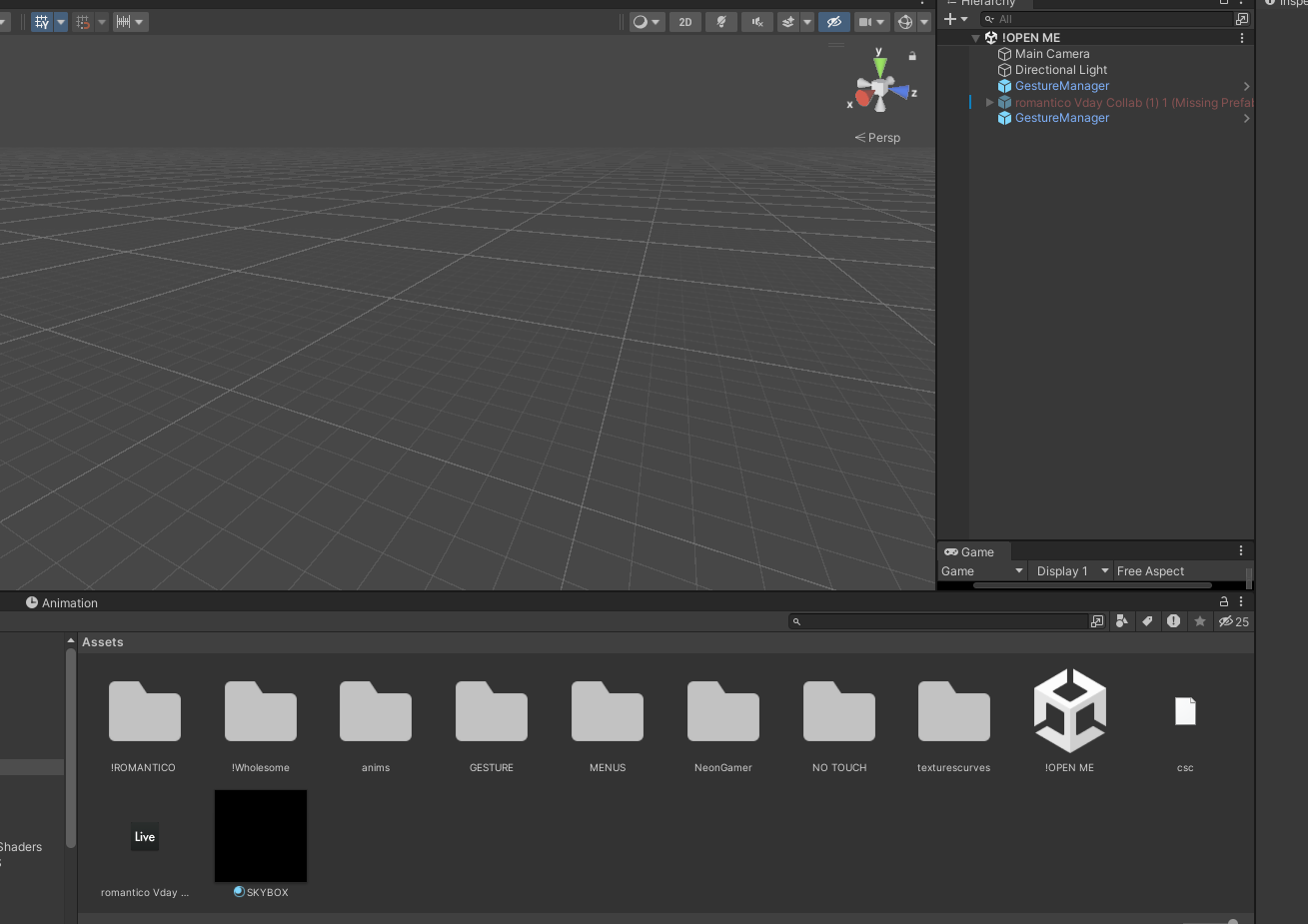The width and height of the screenshot is (1308, 924).
Task: Toggle grid snapping in Scene toolbar
Action: pyautogui.click(x=83, y=22)
